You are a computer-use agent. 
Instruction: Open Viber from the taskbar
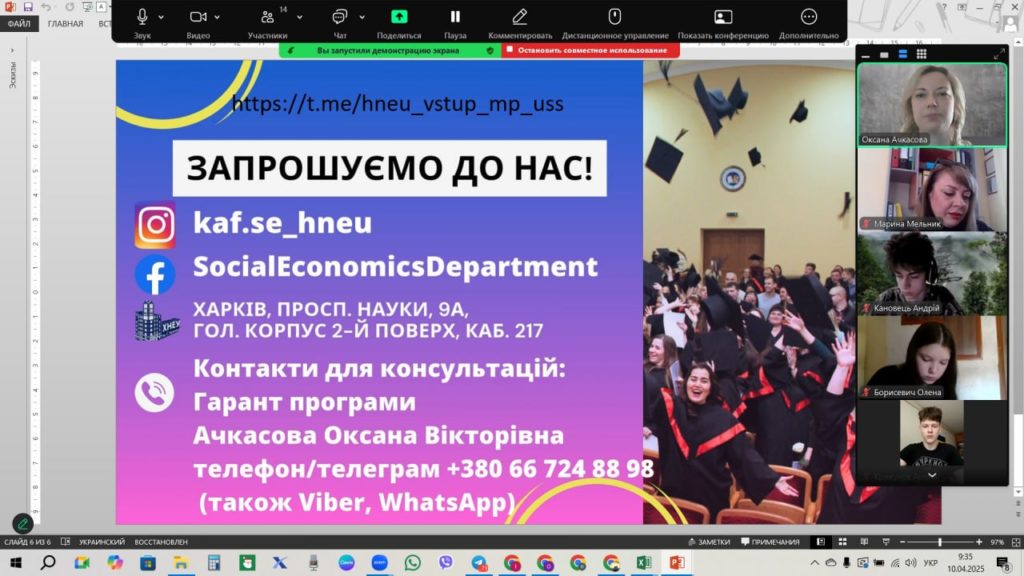coord(445,562)
